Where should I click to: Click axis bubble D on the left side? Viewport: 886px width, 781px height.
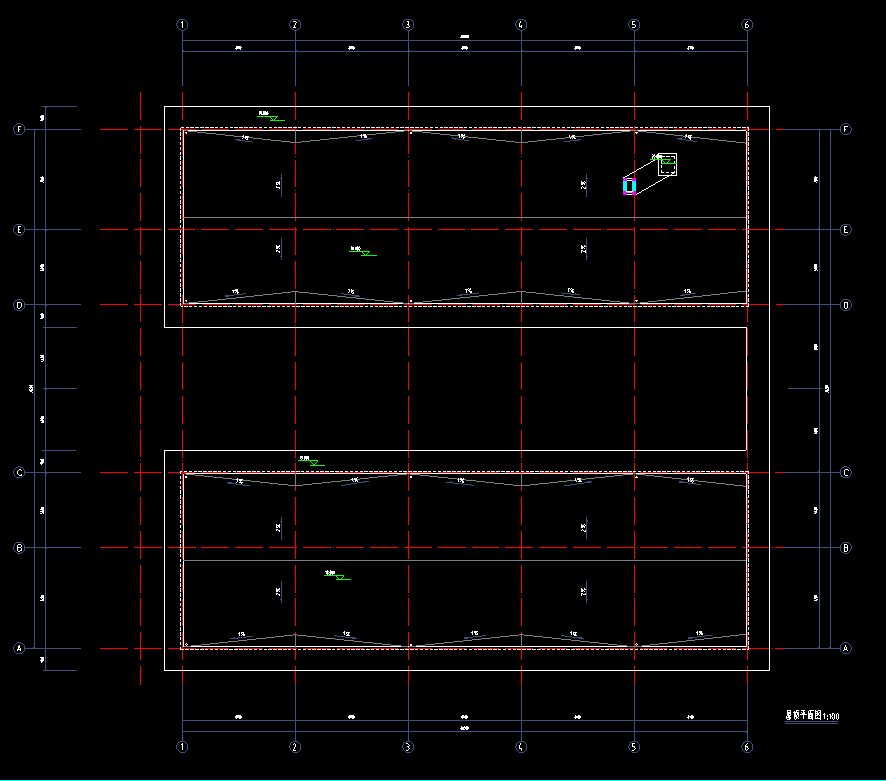click(x=18, y=305)
